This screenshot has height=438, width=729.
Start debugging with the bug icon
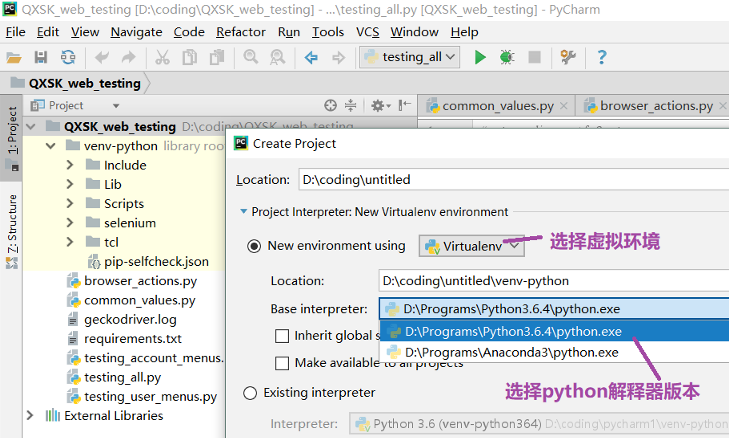pyautogui.click(x=507, y=58)
